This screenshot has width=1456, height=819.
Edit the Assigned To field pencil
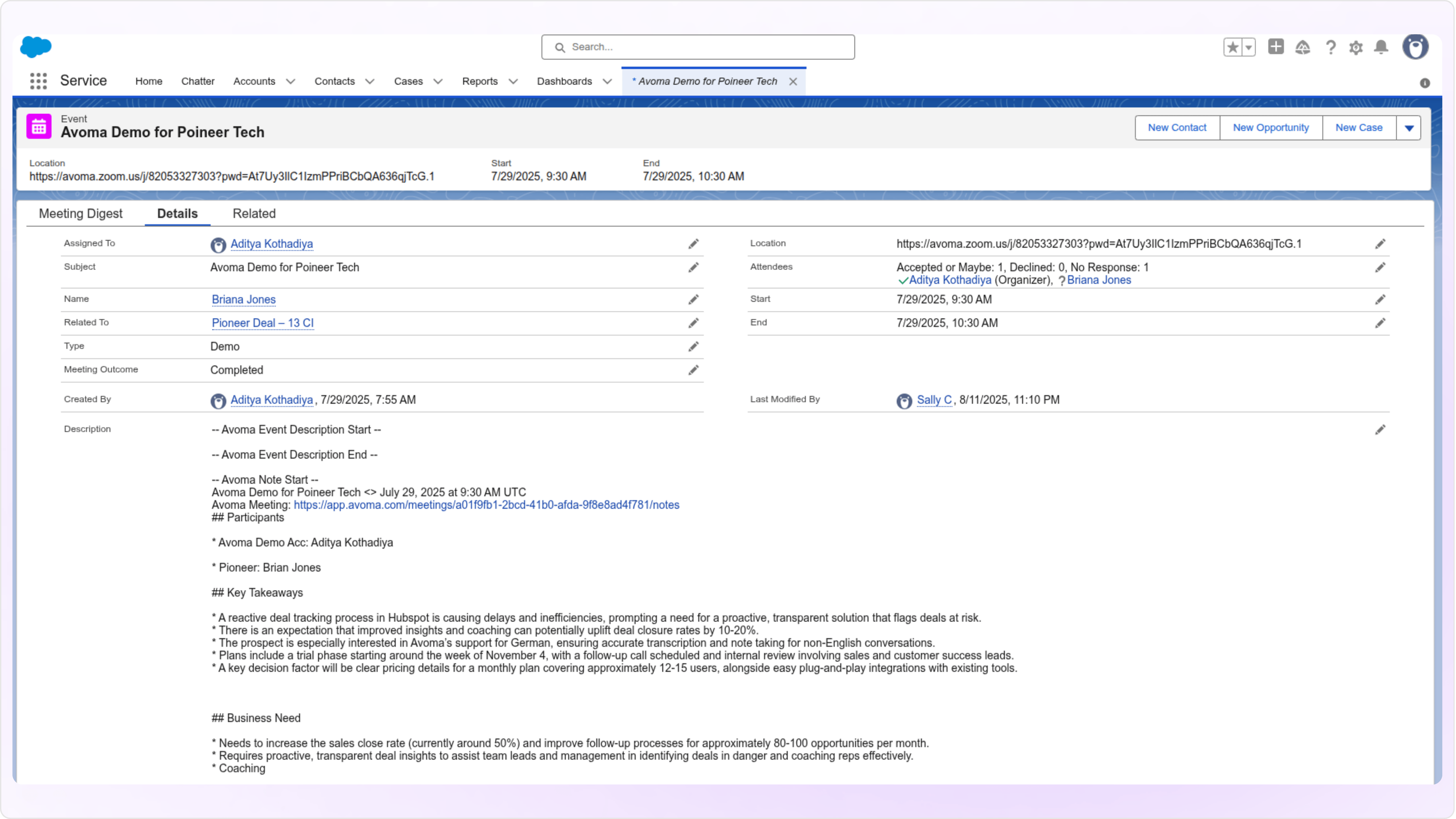click(x=693, y=244)
